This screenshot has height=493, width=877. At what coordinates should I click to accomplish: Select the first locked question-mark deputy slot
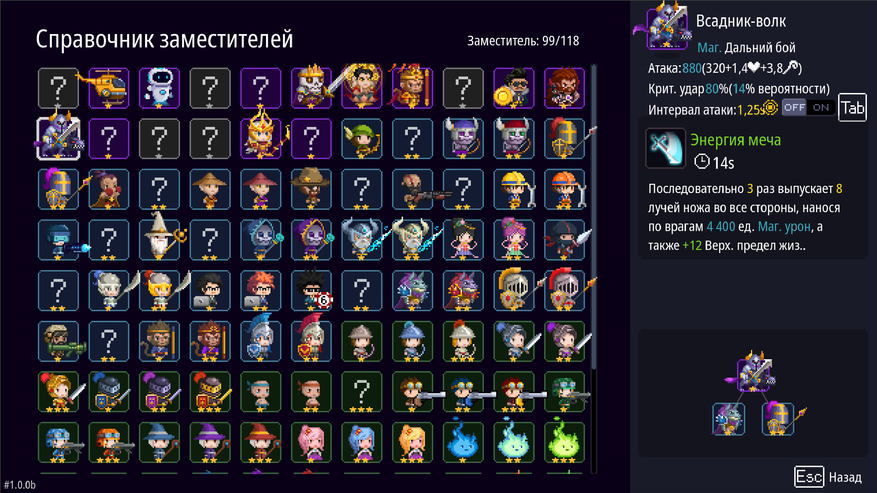point(58,88)
